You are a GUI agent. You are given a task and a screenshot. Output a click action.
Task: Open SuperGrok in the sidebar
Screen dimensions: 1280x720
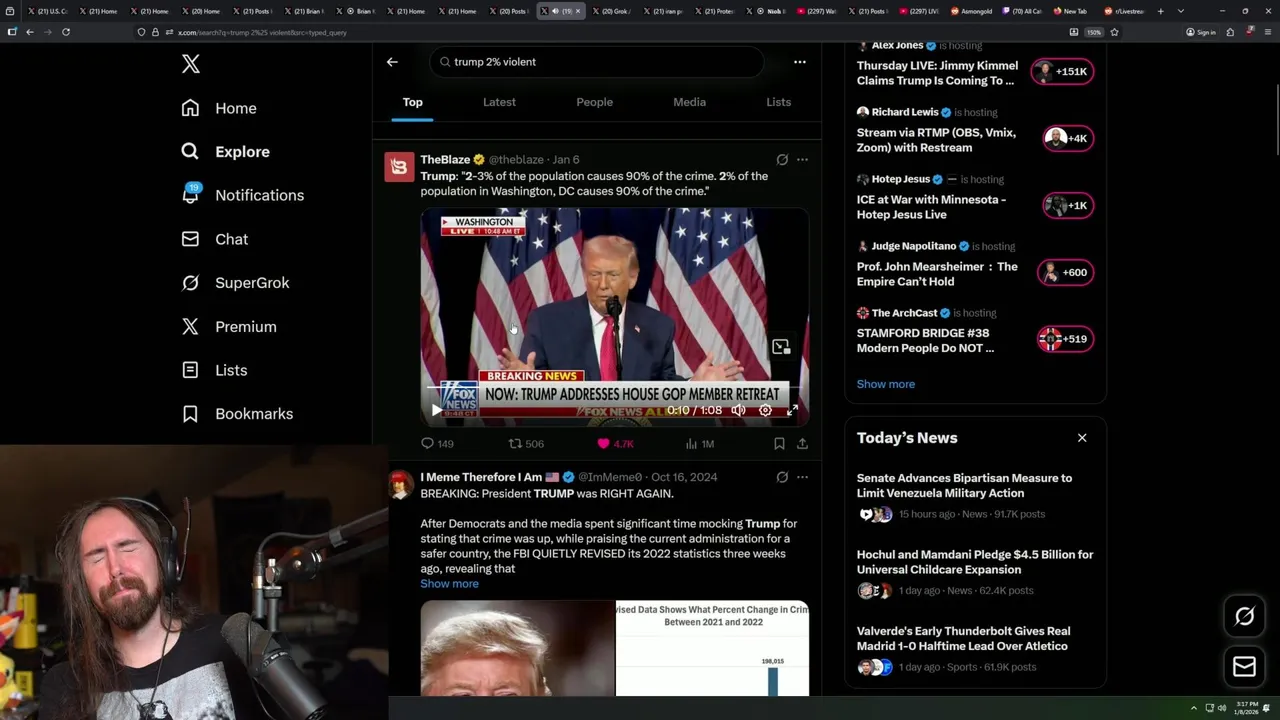coord(235,283)
